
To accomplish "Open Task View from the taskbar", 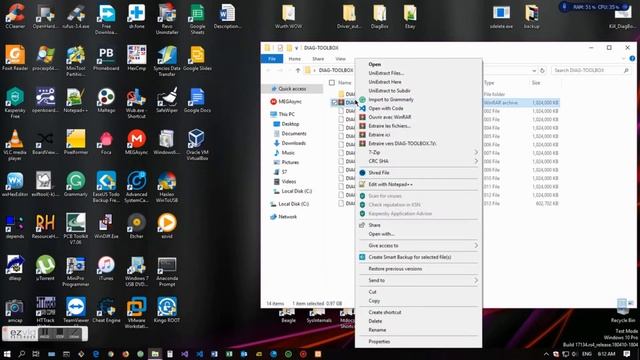I will [x=36, y=354].
